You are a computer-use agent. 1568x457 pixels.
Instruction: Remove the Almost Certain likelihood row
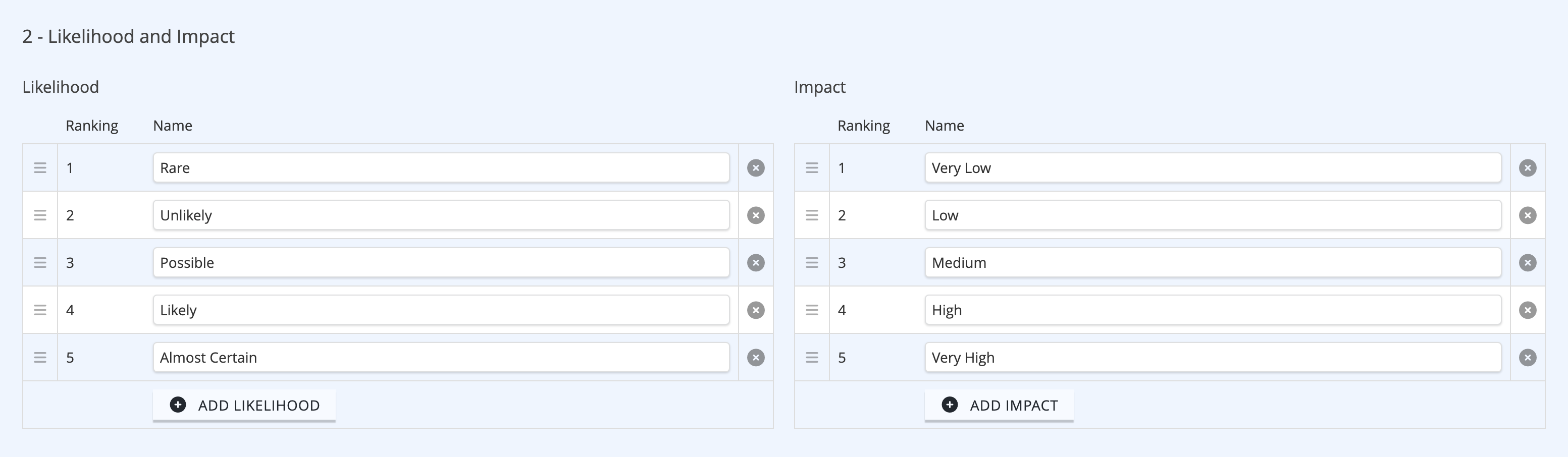755,358
